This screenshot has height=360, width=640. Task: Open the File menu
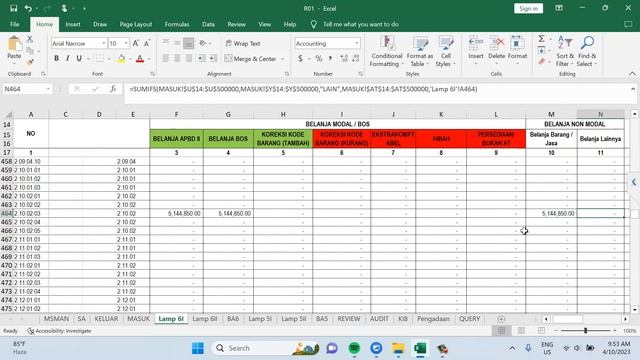click(x=15, y=24)
